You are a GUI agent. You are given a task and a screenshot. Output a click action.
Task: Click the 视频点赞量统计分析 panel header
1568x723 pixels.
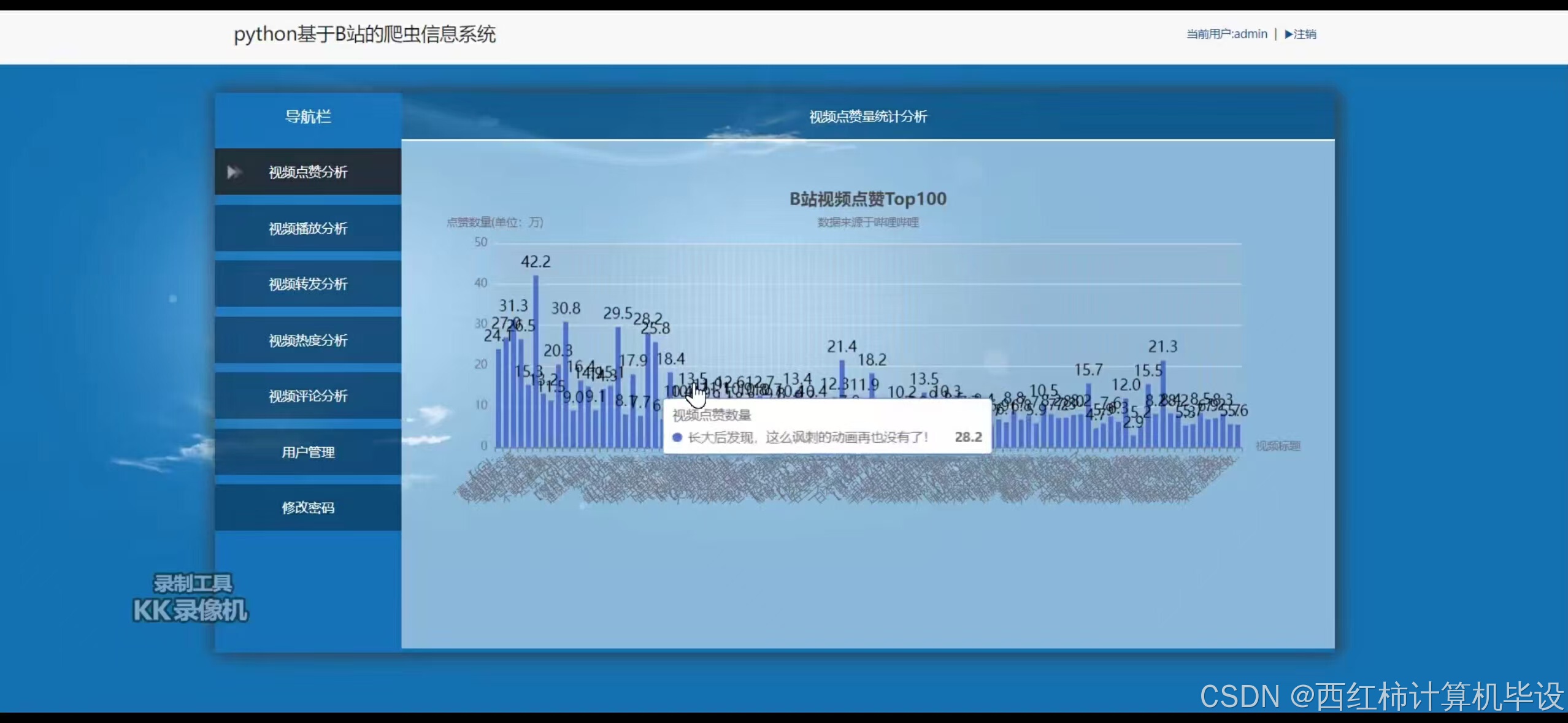click(867, 117)
